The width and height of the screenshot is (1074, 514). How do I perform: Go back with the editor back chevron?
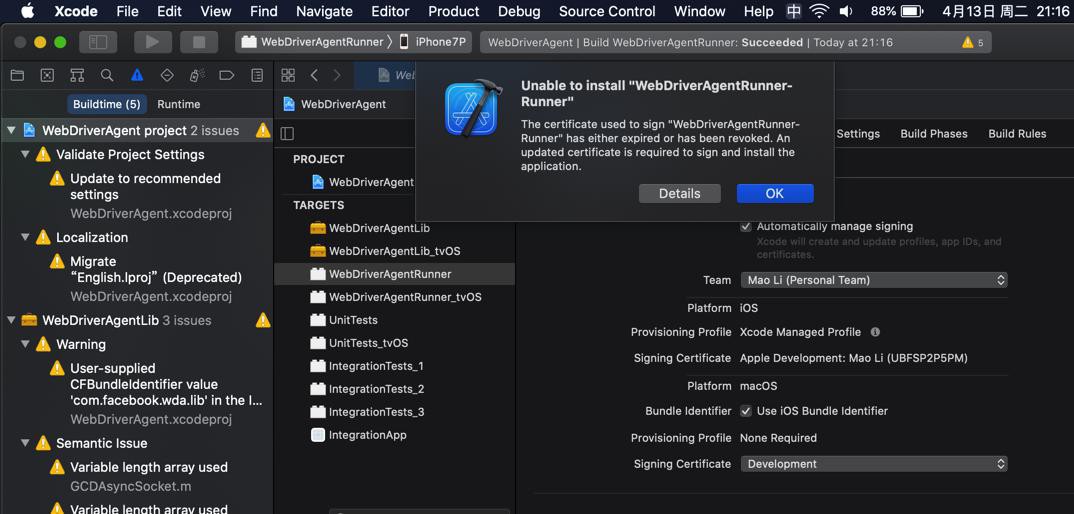tap(314, 75)
